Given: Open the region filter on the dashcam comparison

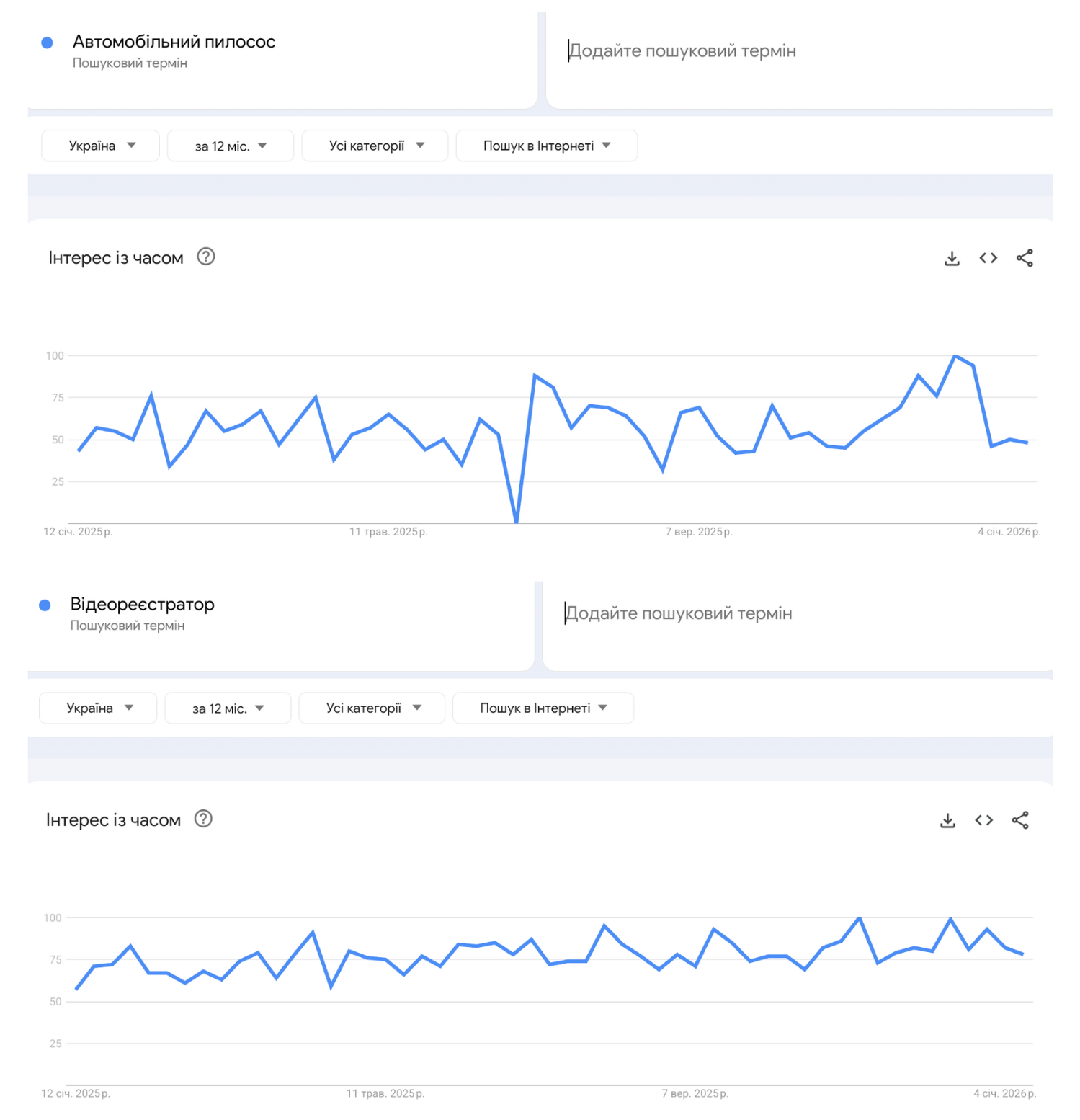Looking at the screenshot, I should [97, 708].
